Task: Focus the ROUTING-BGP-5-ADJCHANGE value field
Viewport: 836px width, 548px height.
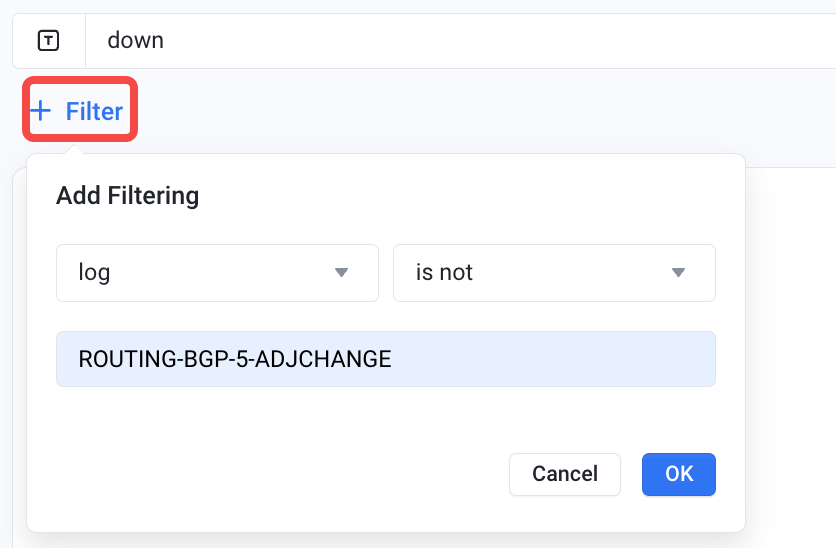Action: (x=386, y=359)
